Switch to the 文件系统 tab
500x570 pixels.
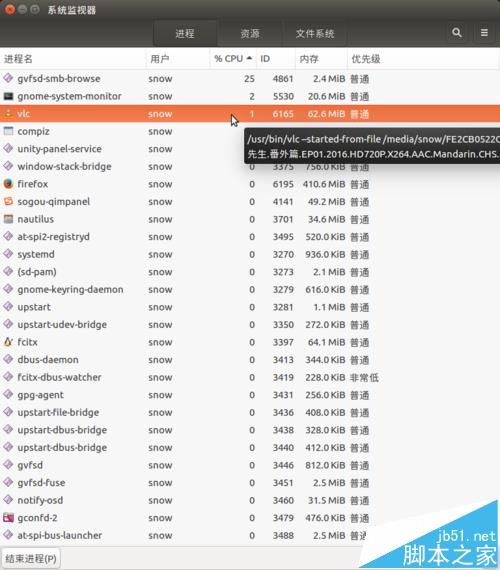click(x=315, y=33)
